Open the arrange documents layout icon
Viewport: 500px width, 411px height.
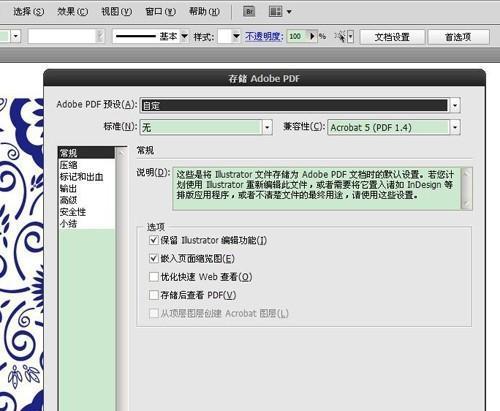tap(275, 12)
